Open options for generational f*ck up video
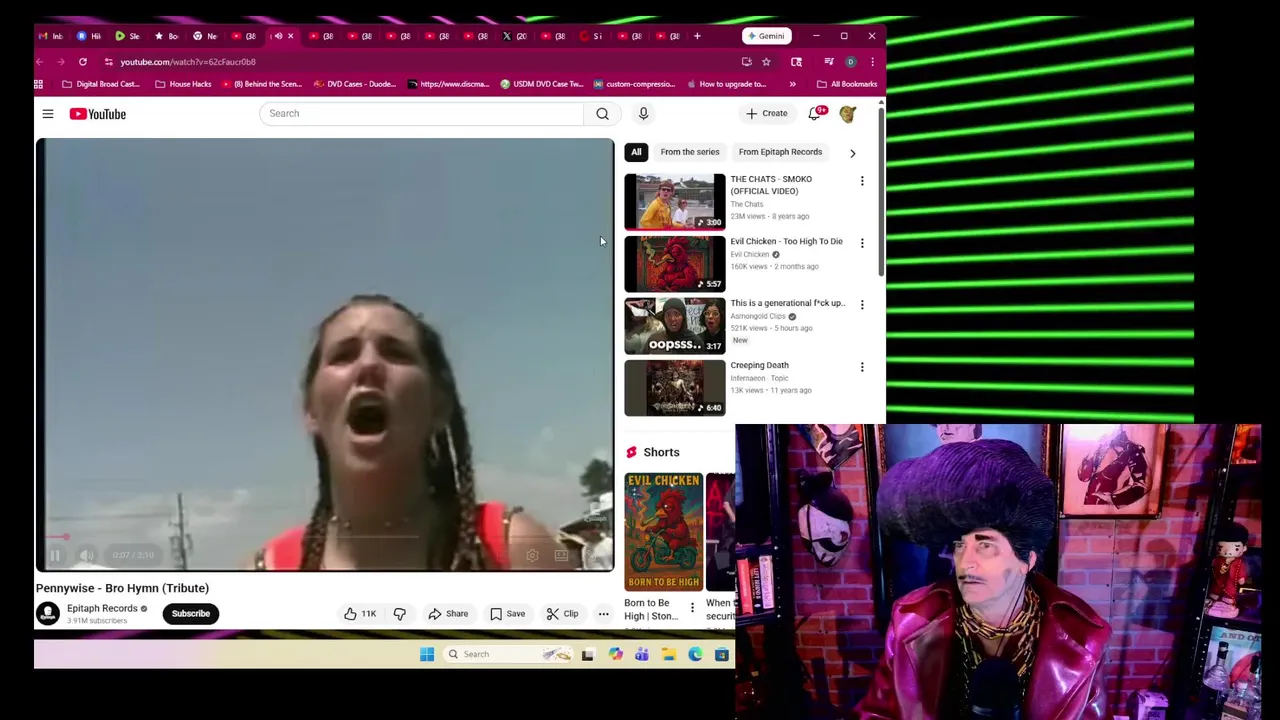1280x720 pixels. tap(862, 305)
